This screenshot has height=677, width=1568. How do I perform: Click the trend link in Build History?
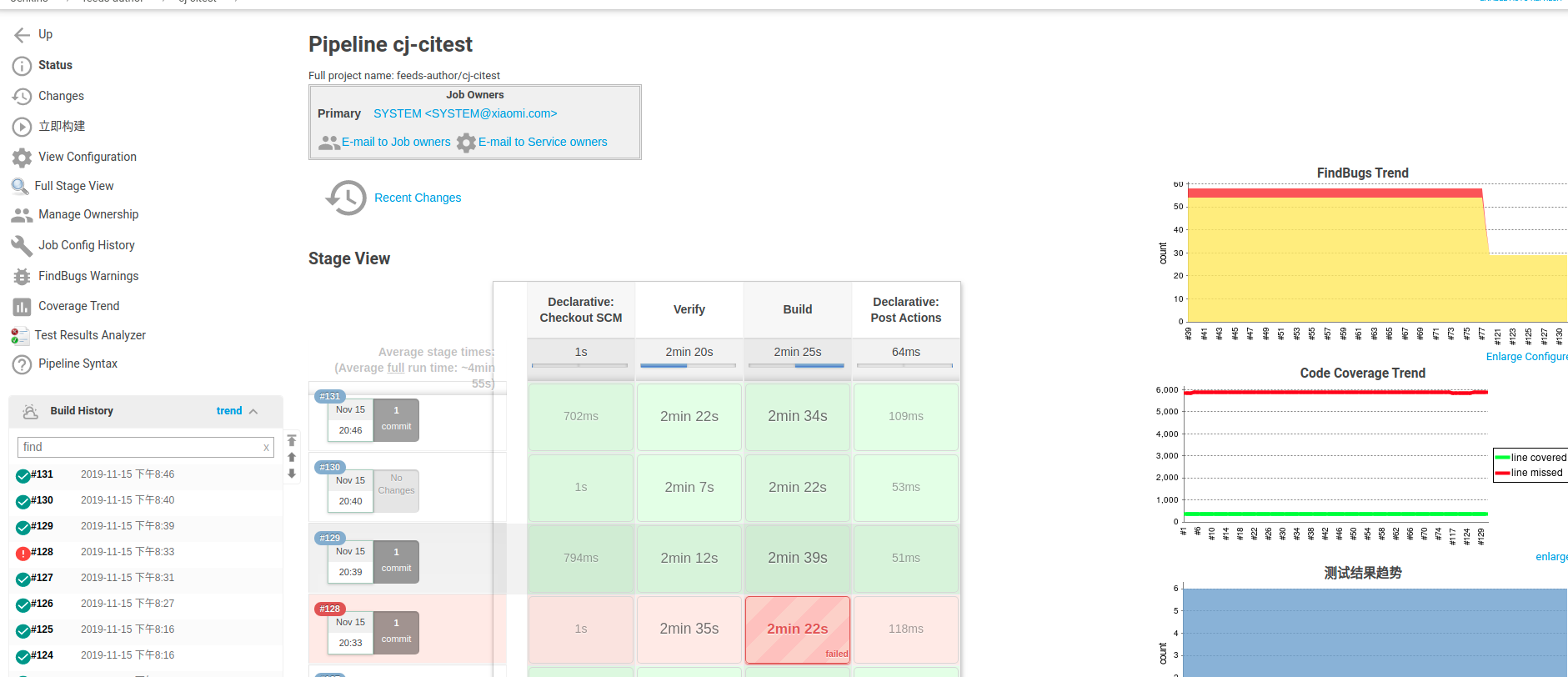[x=229, y=411]
